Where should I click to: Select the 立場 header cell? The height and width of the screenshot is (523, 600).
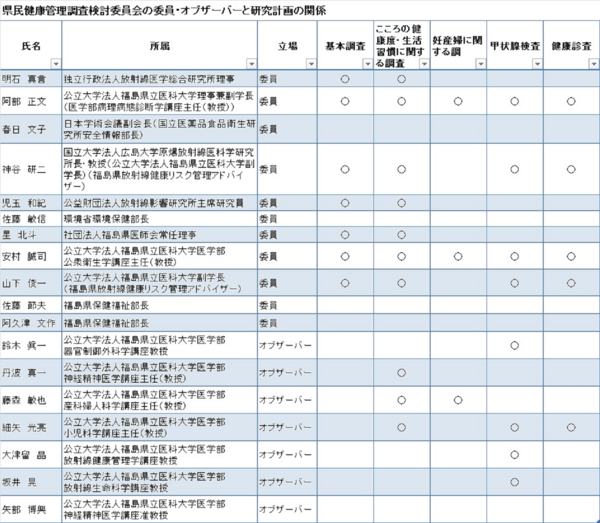pyautogui.click(x=287, y=45)
